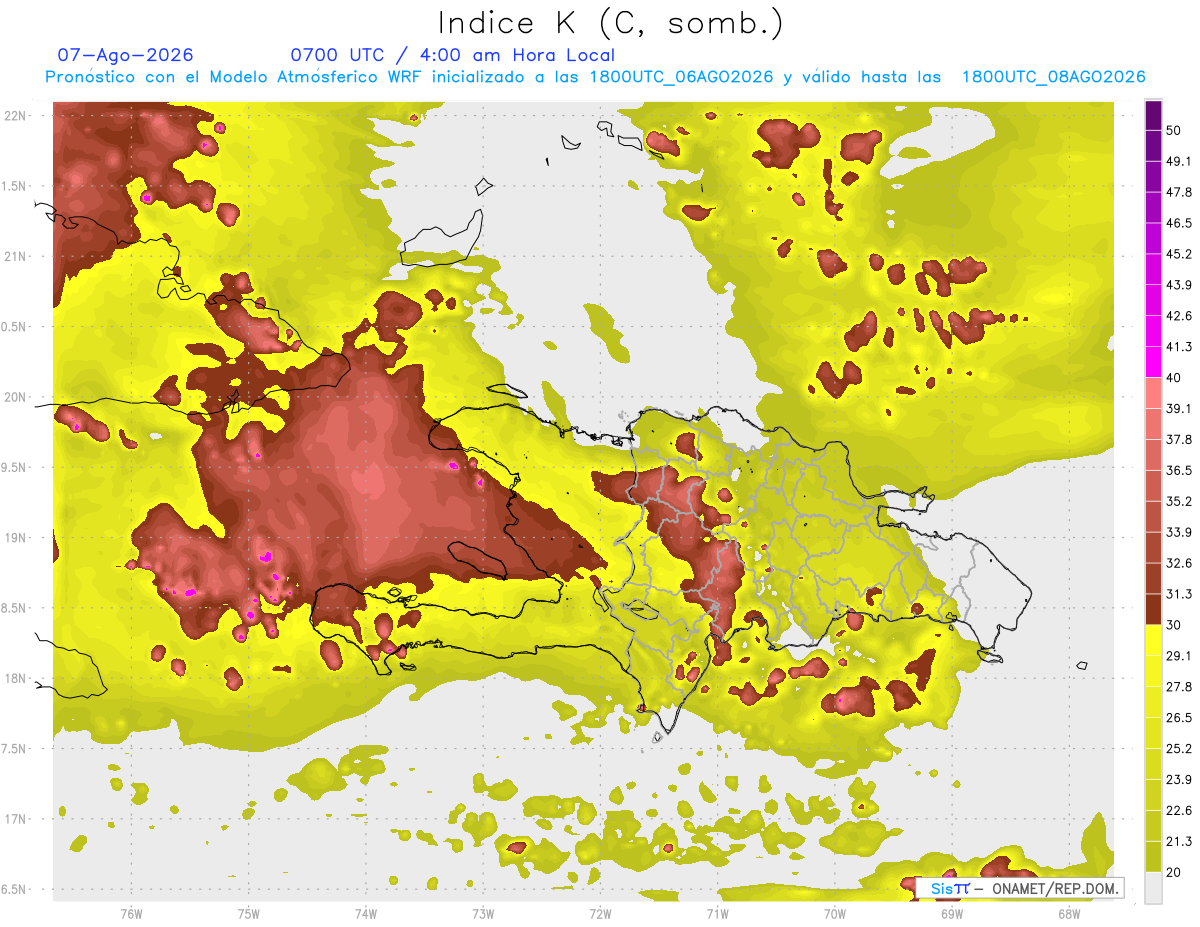Click the longitude axis label '70W'
The height and width of the screenshot is (927, 1200).
coord(834,914)
